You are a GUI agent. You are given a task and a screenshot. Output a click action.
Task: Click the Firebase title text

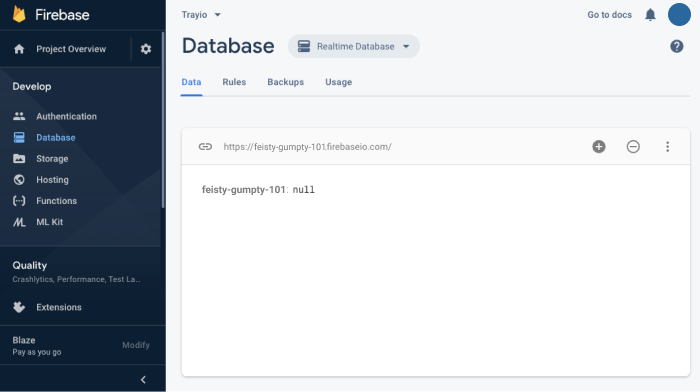pos(62,15)
